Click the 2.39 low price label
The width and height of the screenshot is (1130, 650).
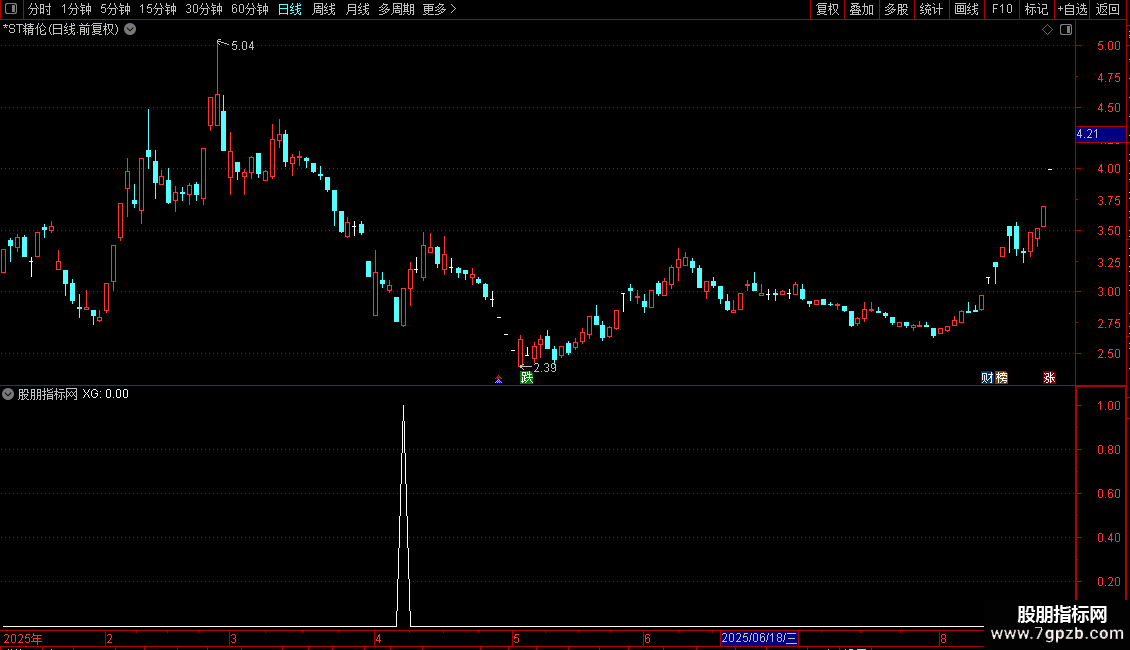click(545, 368)
